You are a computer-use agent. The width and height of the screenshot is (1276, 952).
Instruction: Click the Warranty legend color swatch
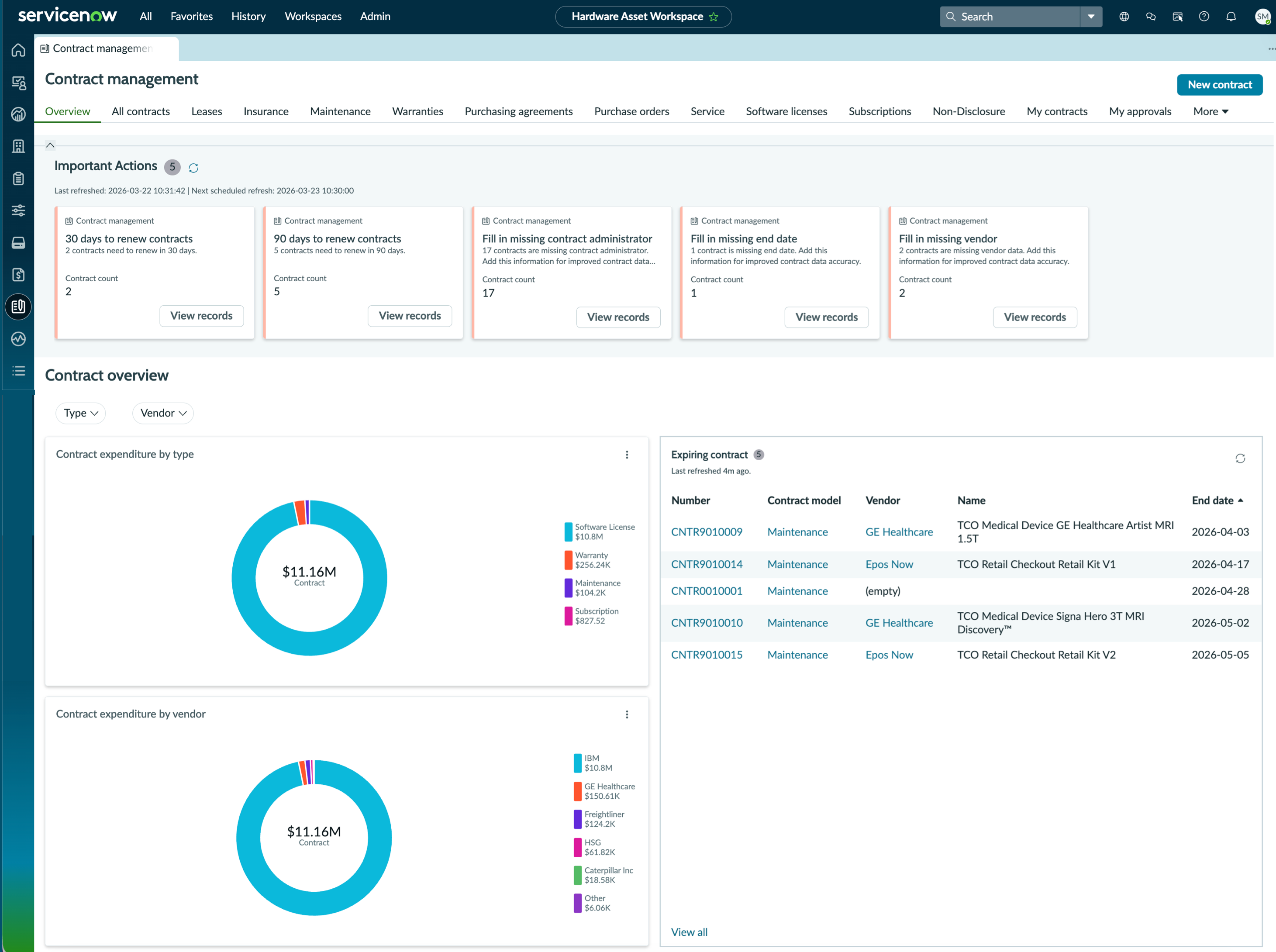568,559
